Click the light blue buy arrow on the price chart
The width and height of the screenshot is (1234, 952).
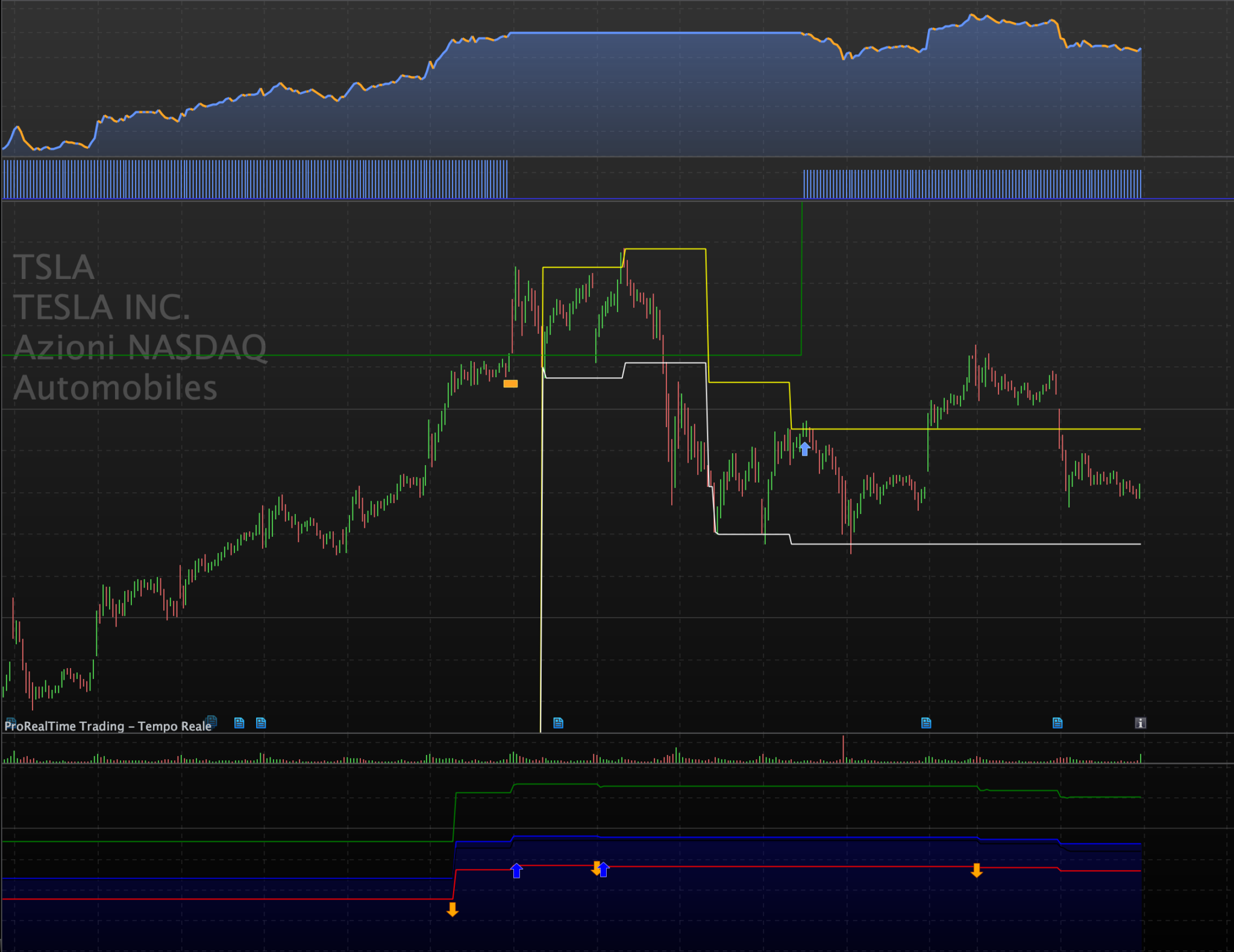tap(804, 448)
